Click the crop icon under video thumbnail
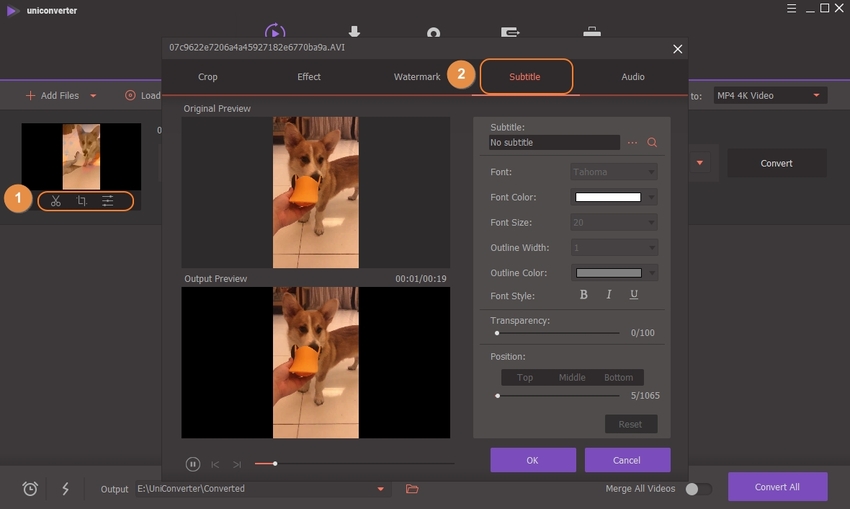Viewport: 850px width, 509px height. 82,201
